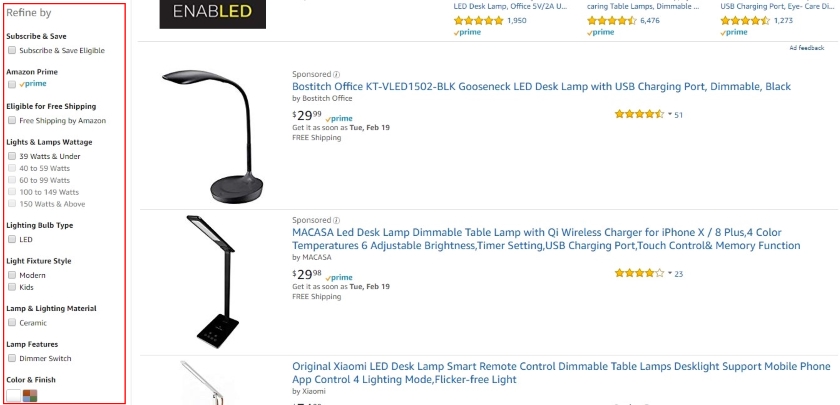
Task: Open rating dropdown arrow next to 51 reviews
Action: [x=670, y=115]
